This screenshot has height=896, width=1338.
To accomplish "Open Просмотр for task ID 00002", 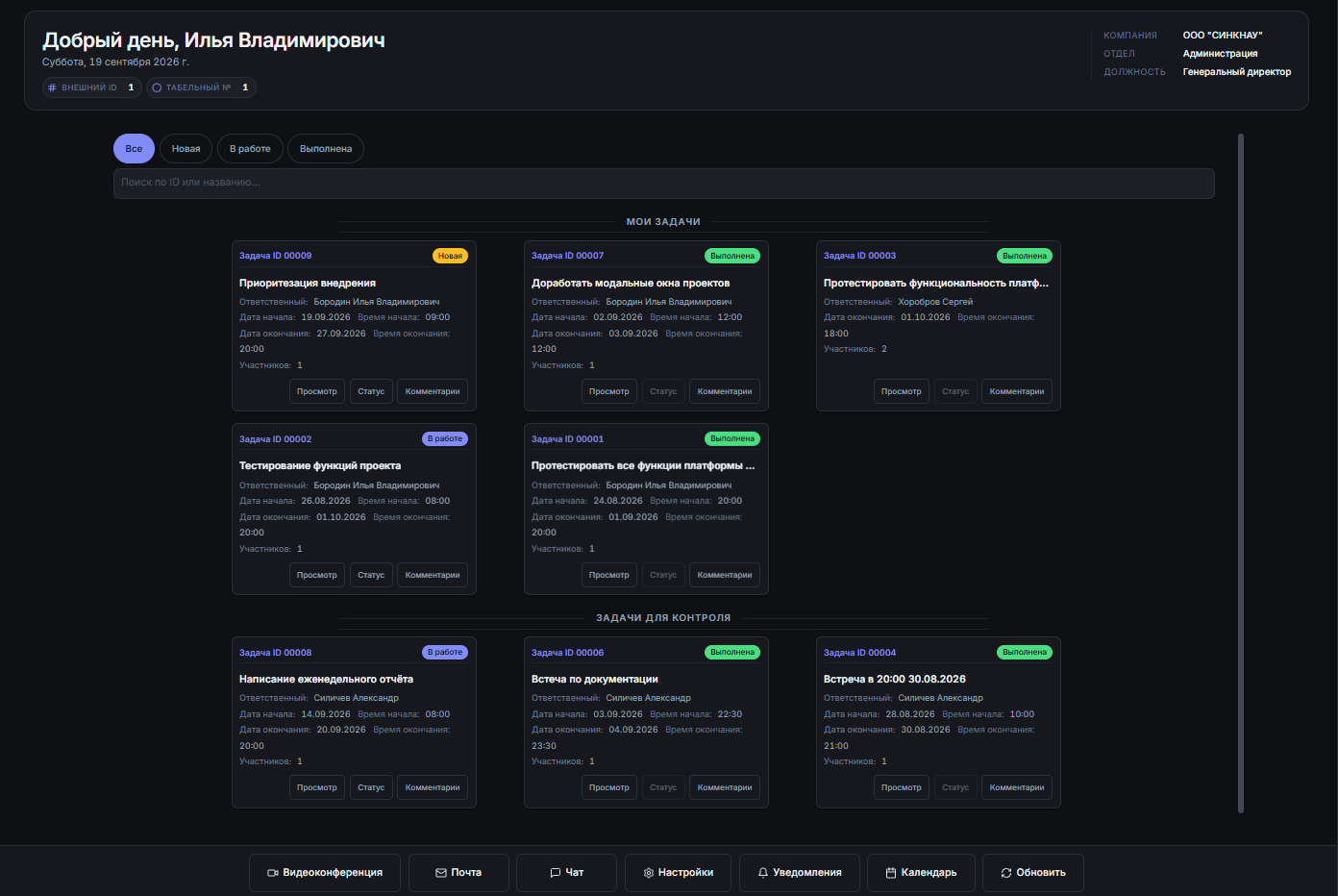I will pos(317,575).
